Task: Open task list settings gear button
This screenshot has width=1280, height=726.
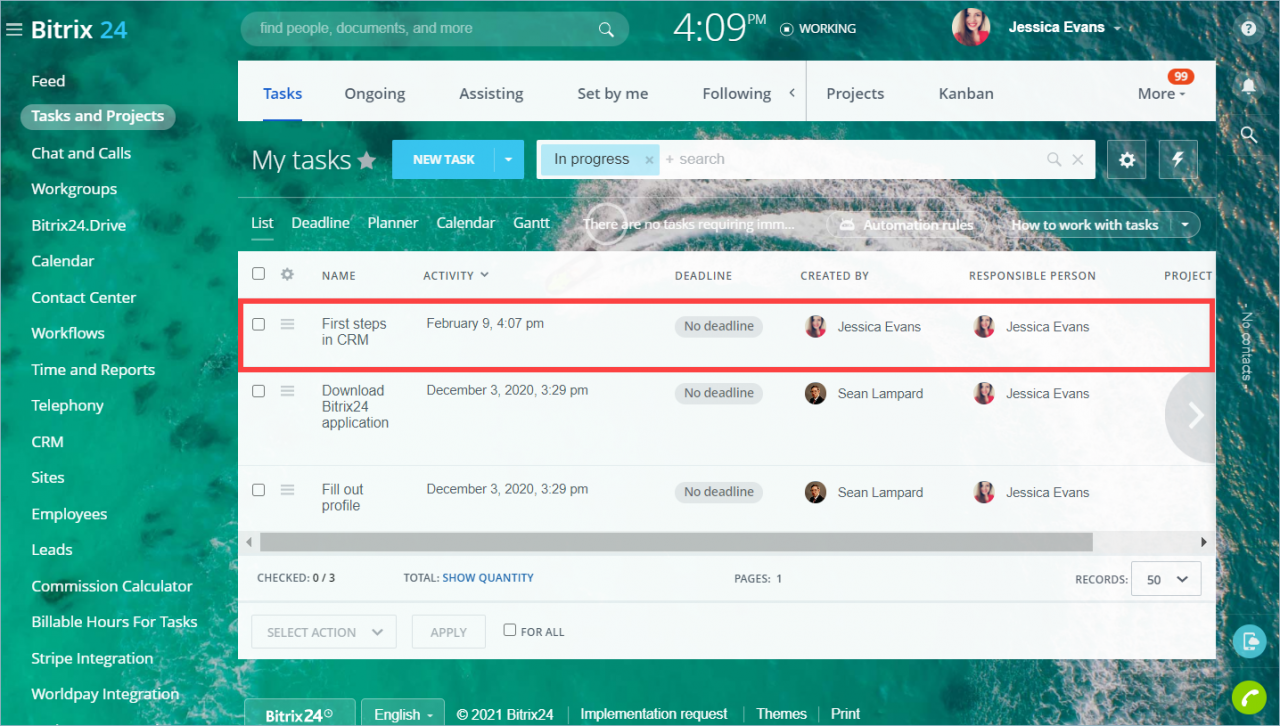Action: coord(1127,159)
